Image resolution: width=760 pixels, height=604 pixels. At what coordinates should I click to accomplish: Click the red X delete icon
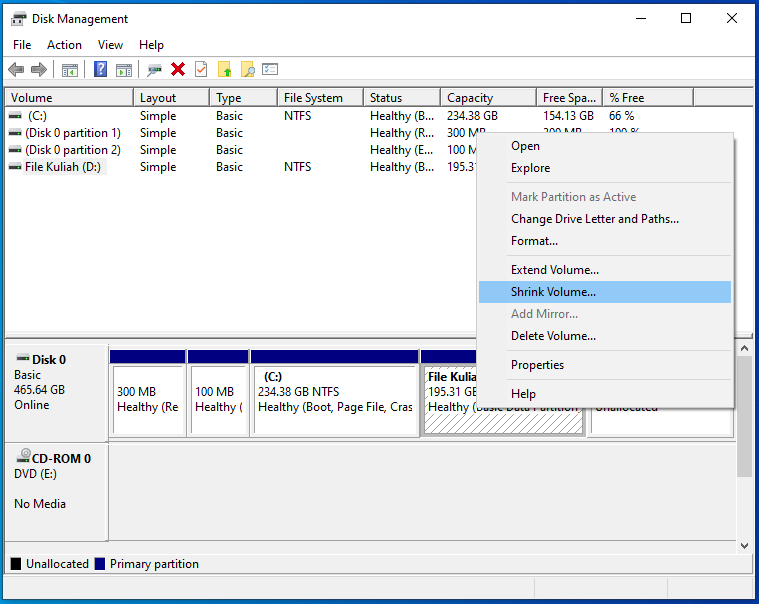pyautogui.click(x=178, y=69)
